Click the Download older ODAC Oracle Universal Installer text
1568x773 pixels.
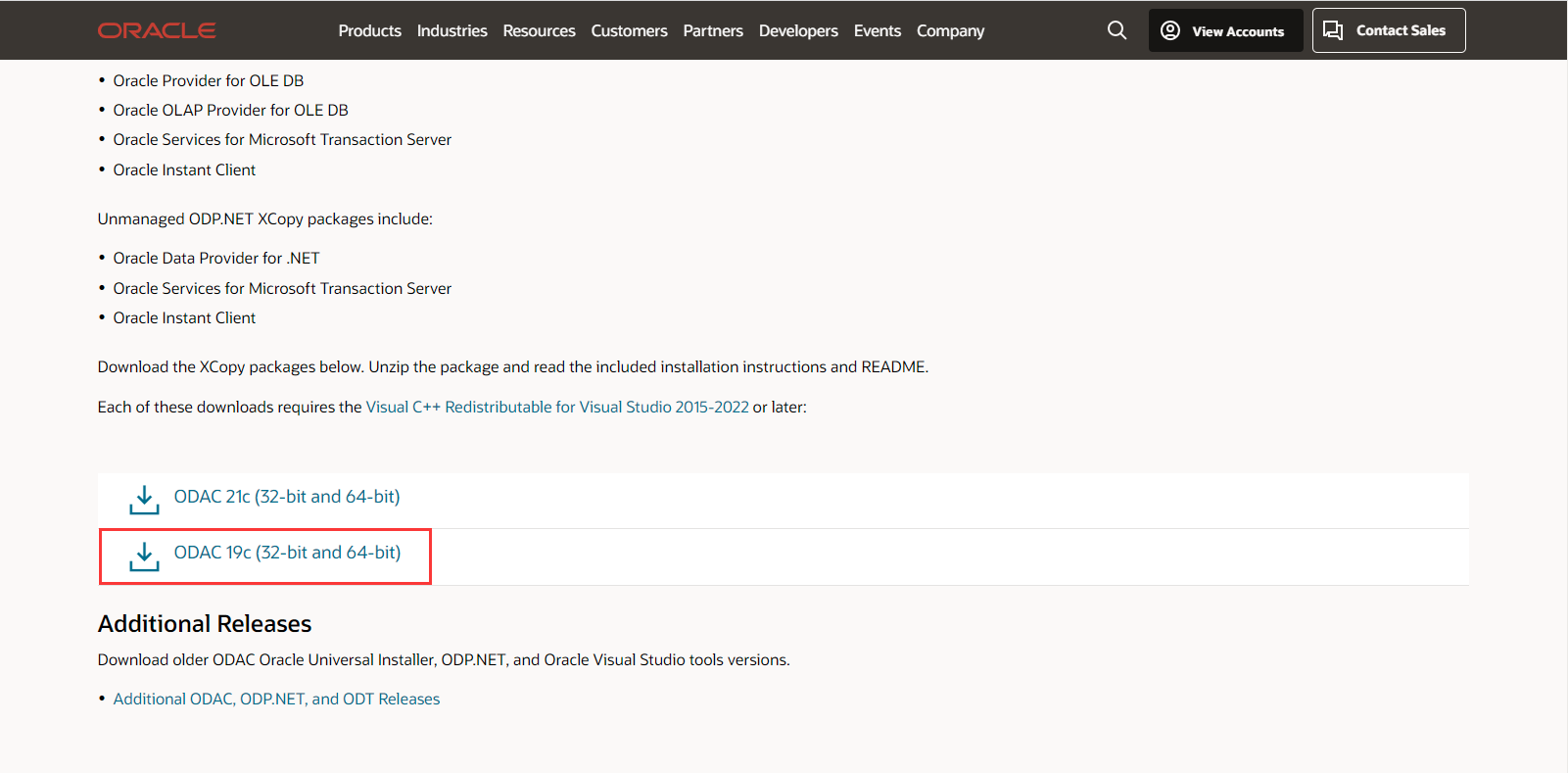point(444,659)
